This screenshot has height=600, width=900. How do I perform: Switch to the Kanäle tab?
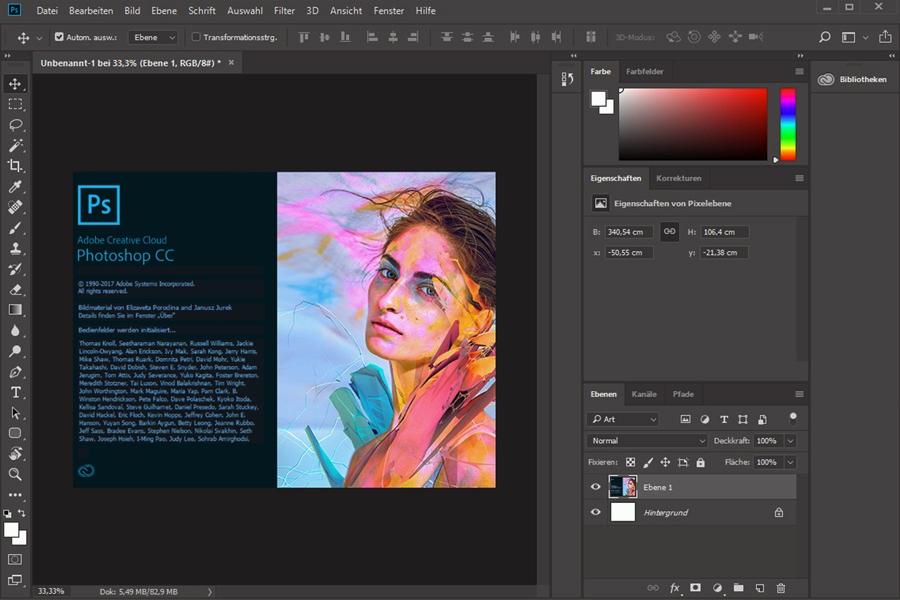(x=644, y=394)
